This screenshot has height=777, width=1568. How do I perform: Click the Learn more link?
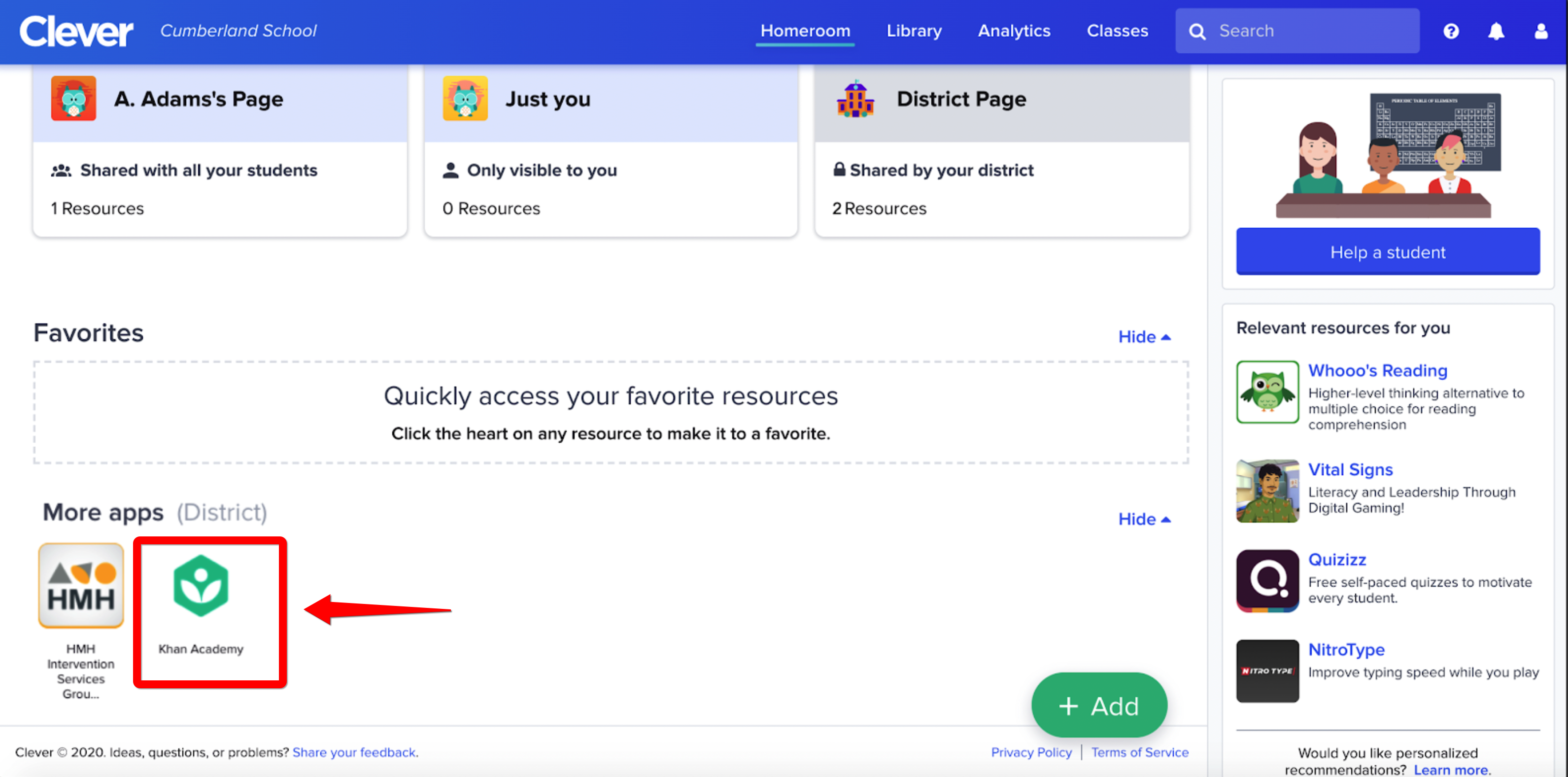(x=1452, y=770)
